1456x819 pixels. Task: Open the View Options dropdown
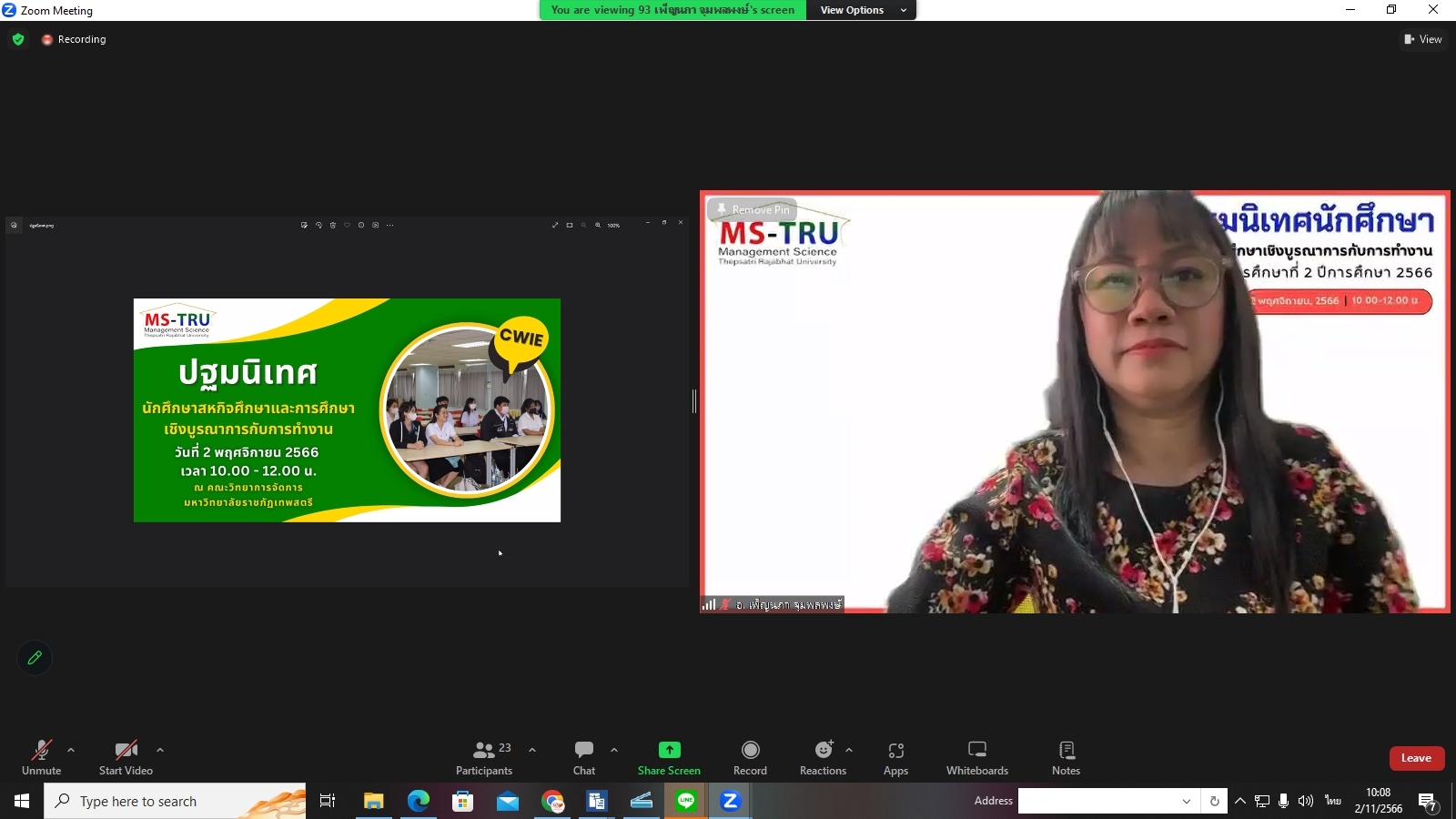pos(861,10)
